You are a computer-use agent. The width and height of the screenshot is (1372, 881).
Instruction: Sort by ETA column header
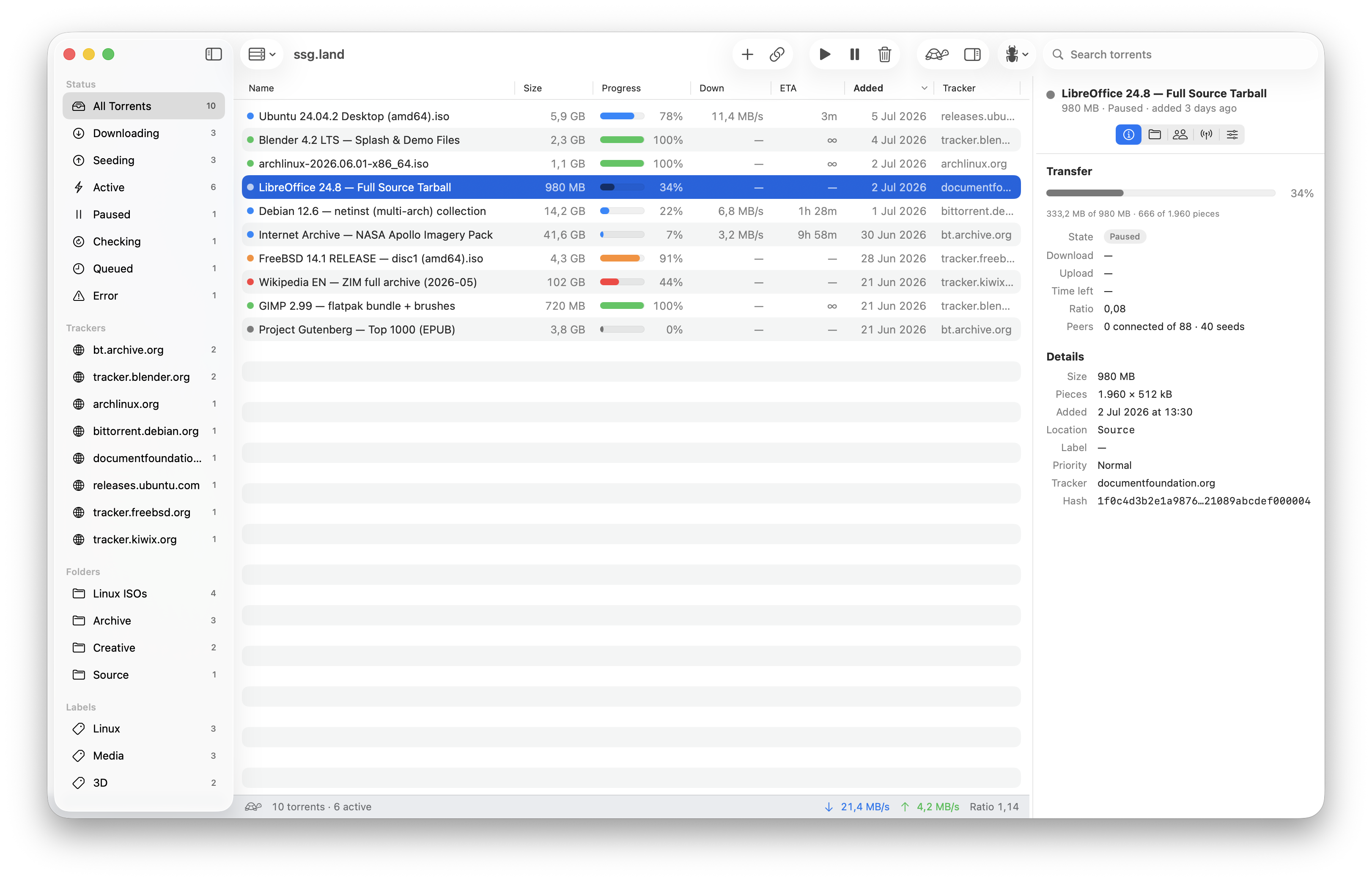point(788,88)
